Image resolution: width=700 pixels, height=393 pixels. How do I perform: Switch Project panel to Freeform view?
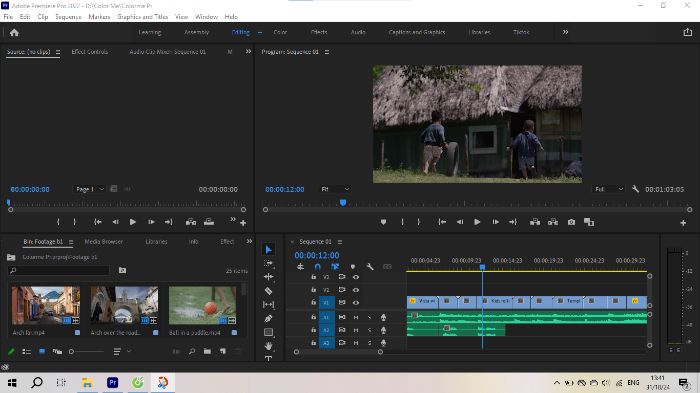pyautogui.click(x=57, y=352)
